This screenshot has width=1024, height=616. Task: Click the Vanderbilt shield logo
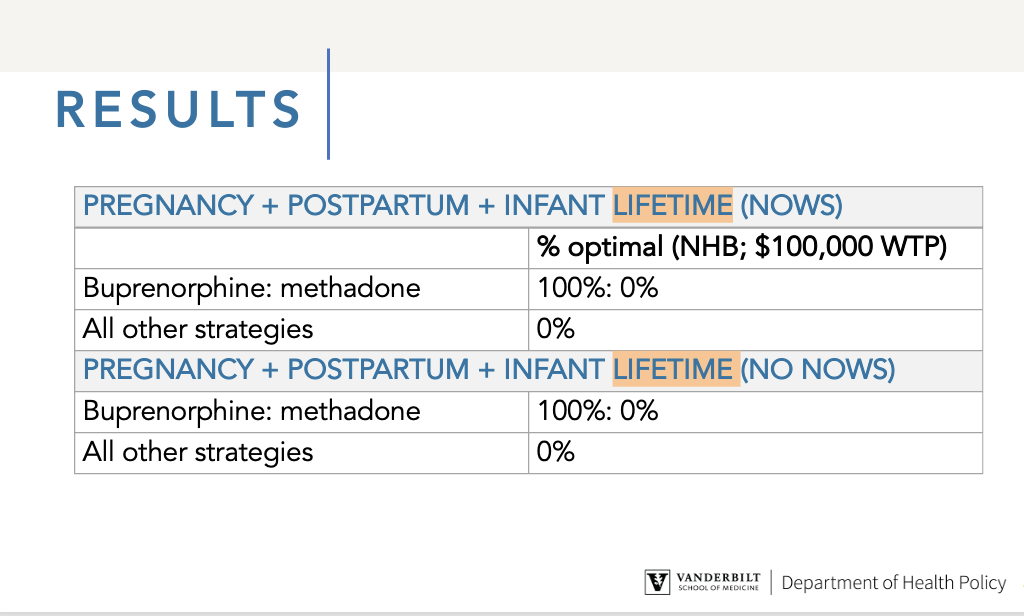[x=657, y=582]
